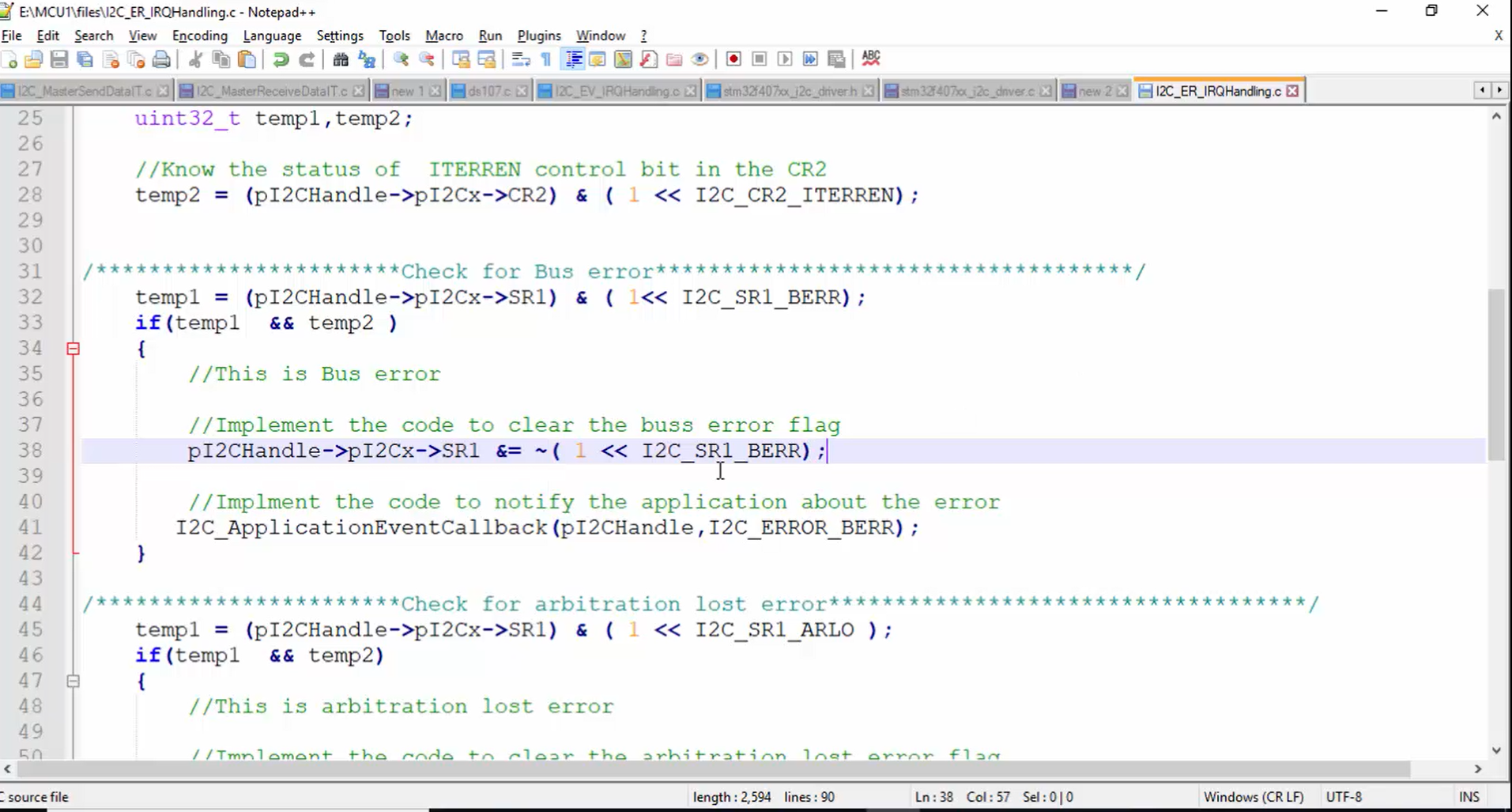Viewport: 1512px width, 812px height.
Task: Click horizontal scrollbar left arrow
Action: [8, 769]
